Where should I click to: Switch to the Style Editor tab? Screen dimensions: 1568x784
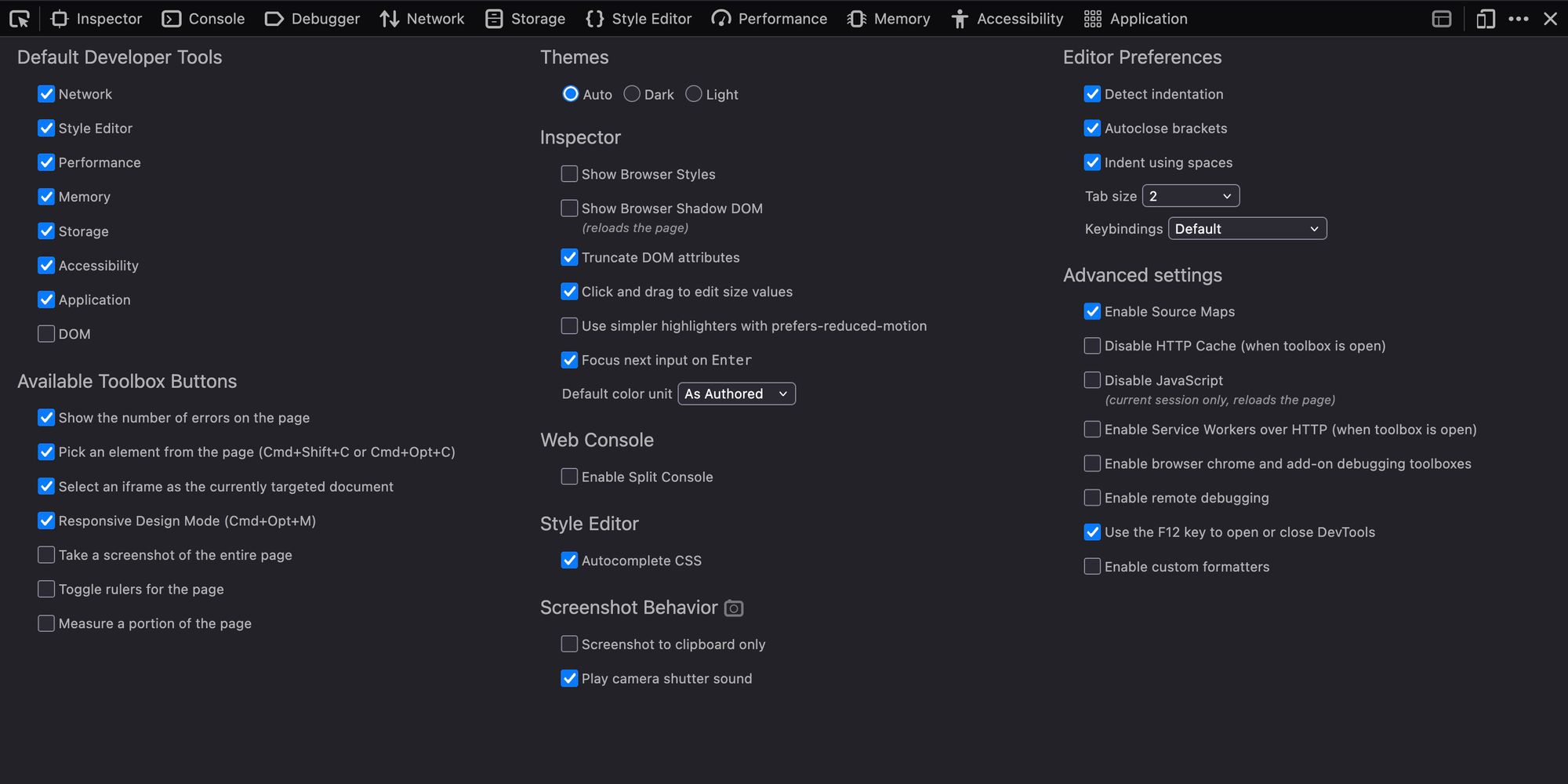(x=637, y=18)
